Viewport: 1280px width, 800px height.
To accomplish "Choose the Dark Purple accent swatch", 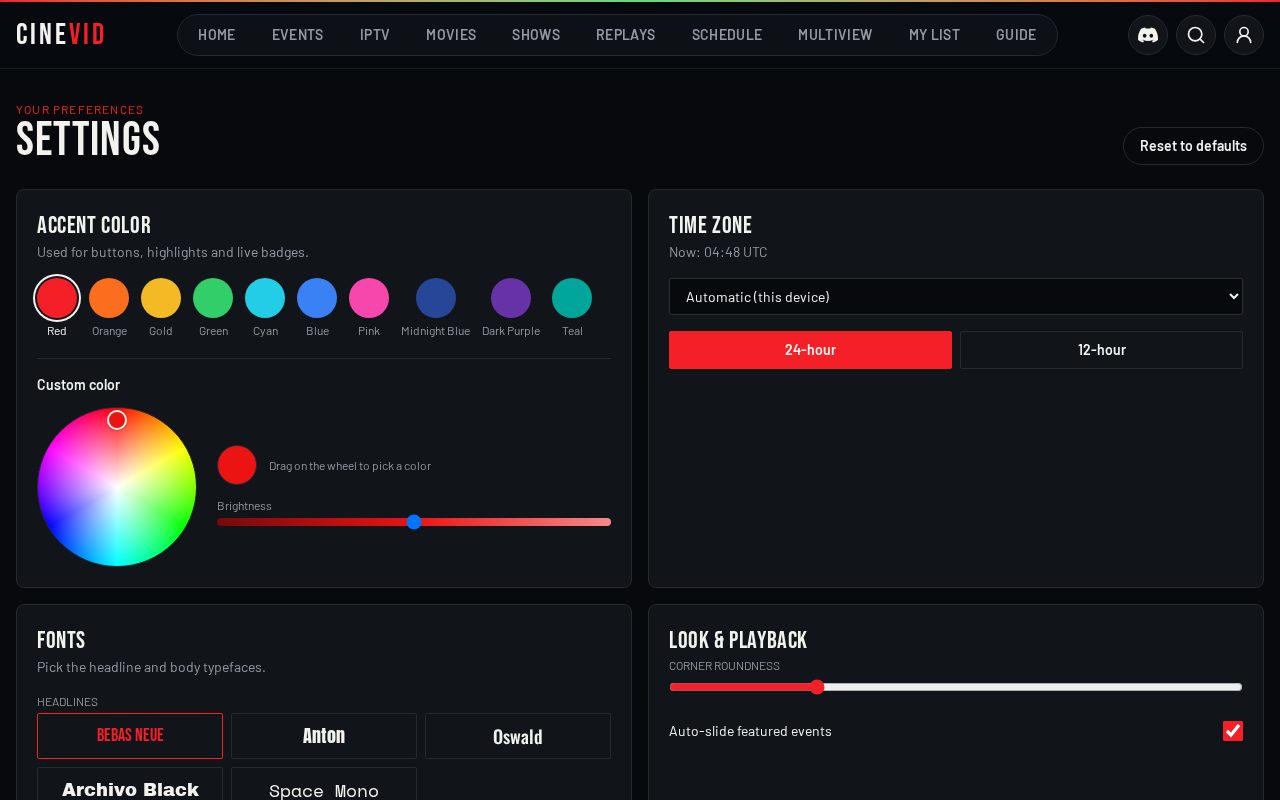I will pos(511,298).
